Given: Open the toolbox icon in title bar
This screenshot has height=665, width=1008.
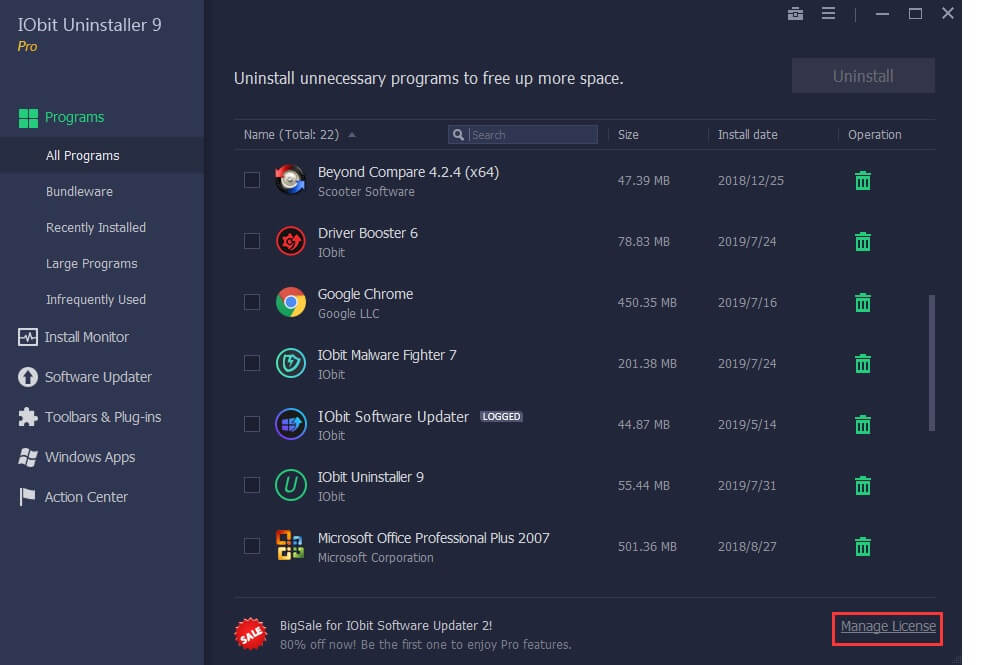Looking at the screenshot, I should click(x=795, y=14).
